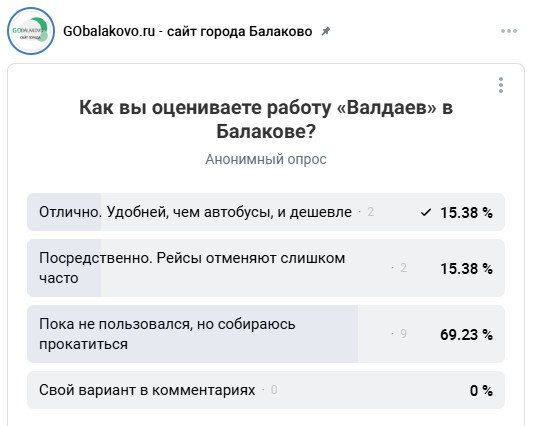This screenshot has height=426, width=536.
Task: Click vote count 9 on third option
Action: tap(403, 334)
